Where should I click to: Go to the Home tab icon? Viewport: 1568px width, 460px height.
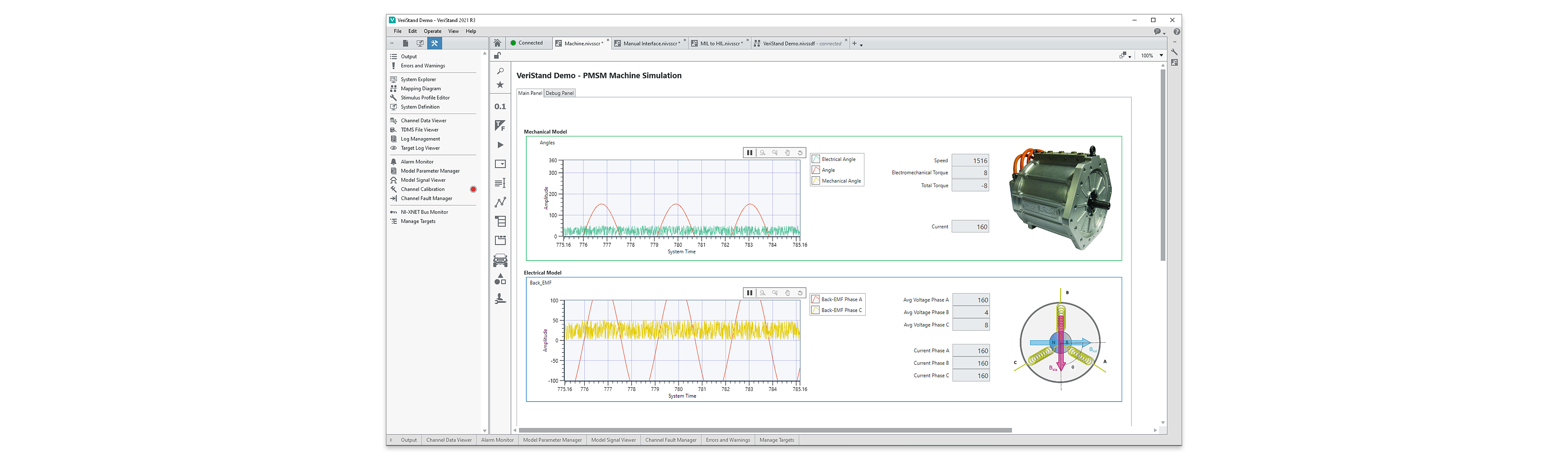point(497,43)
